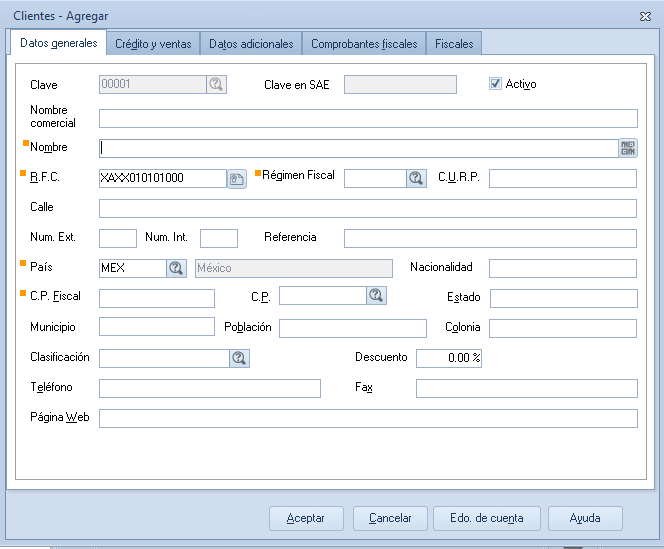Open Edo. de cuenta button

487,518
